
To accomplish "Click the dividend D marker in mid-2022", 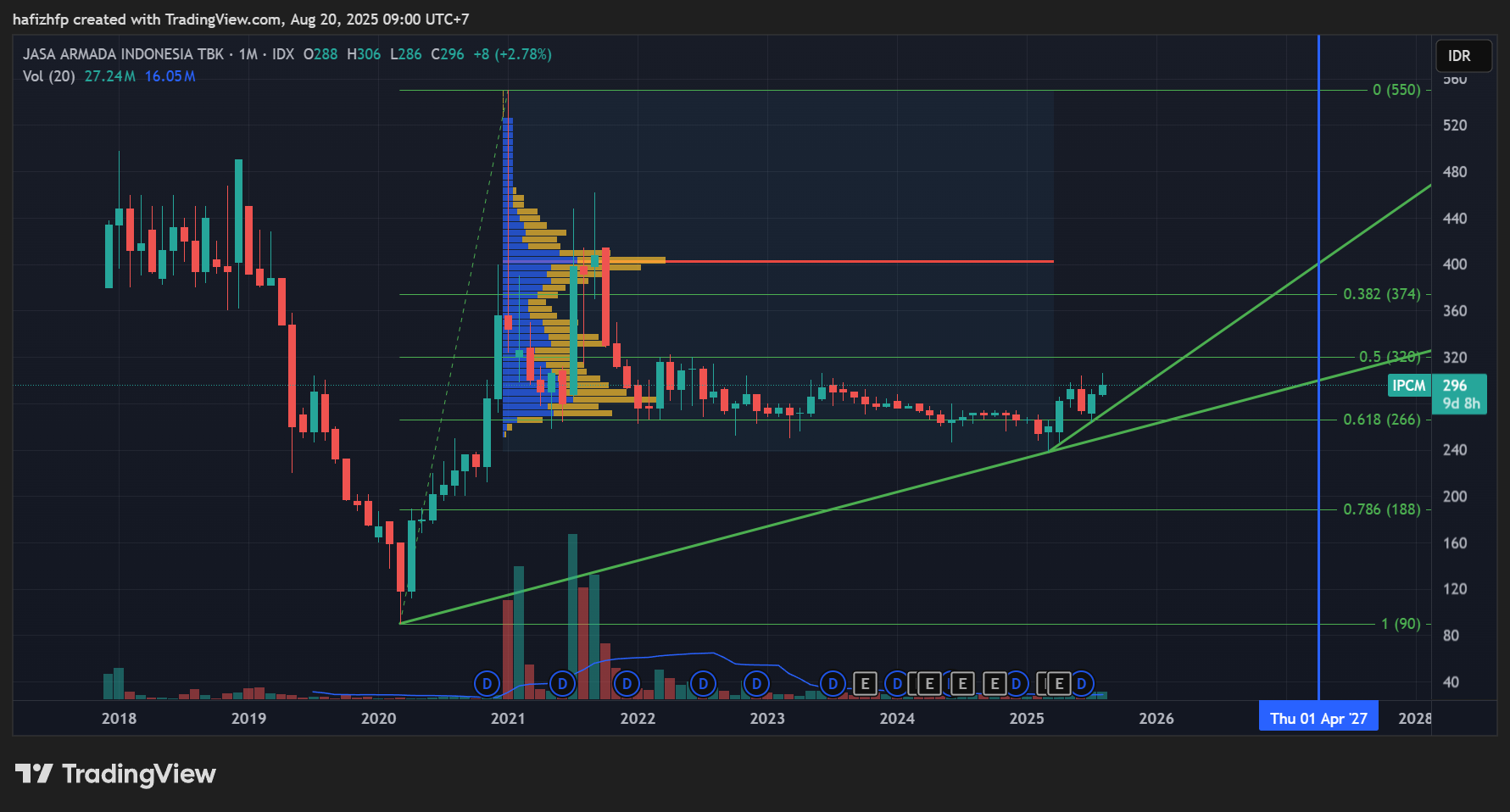I will point(703,683).
